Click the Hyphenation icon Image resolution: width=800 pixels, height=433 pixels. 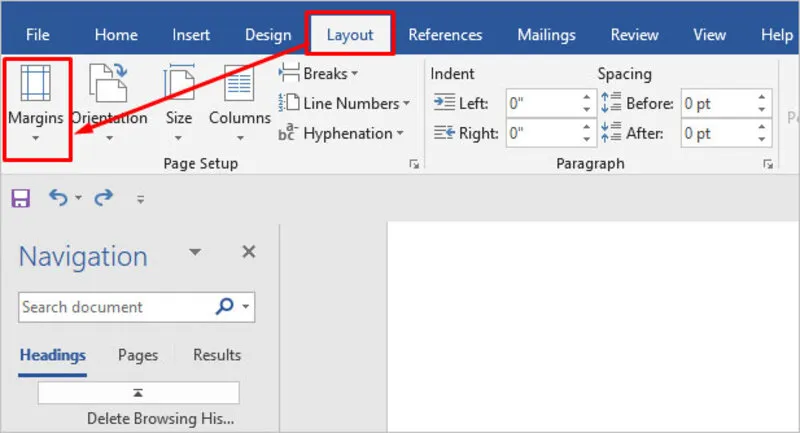287,133
